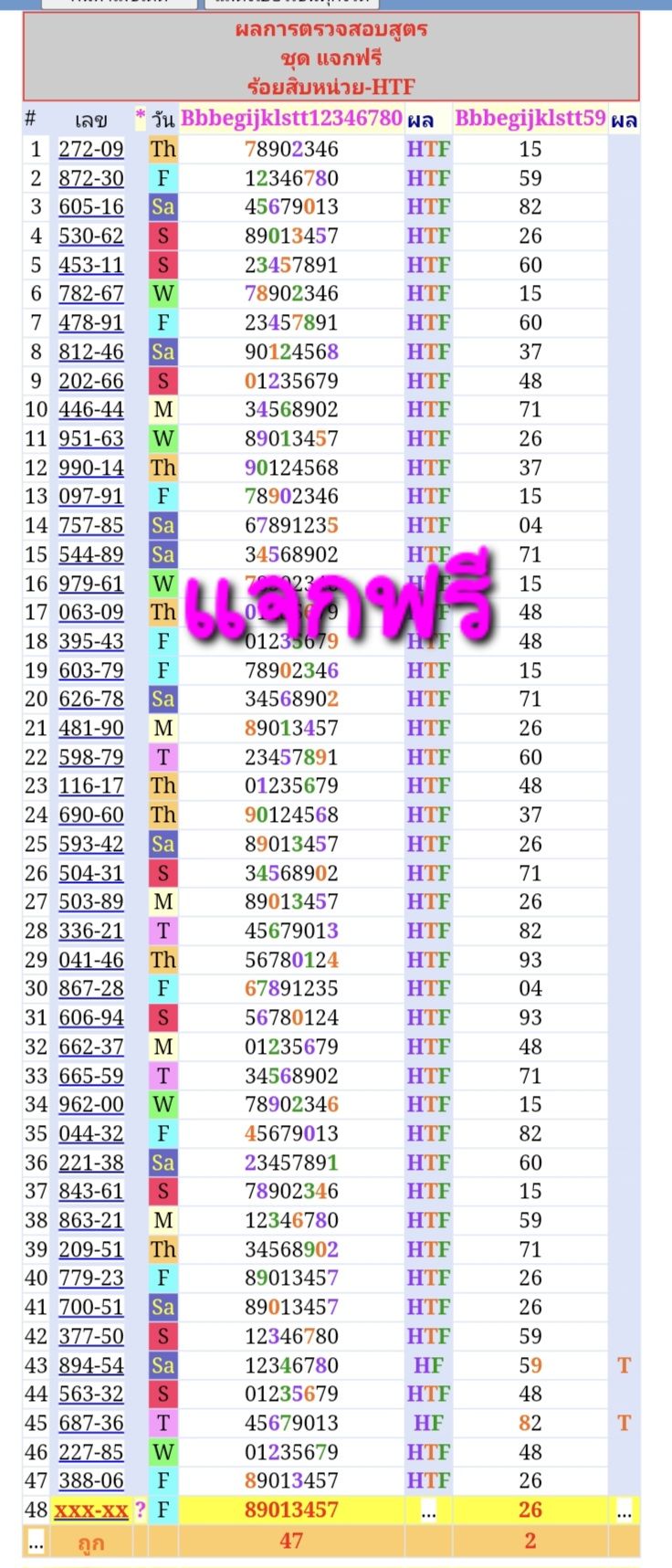Click the orange T result in row 45

click(624, 1423)
